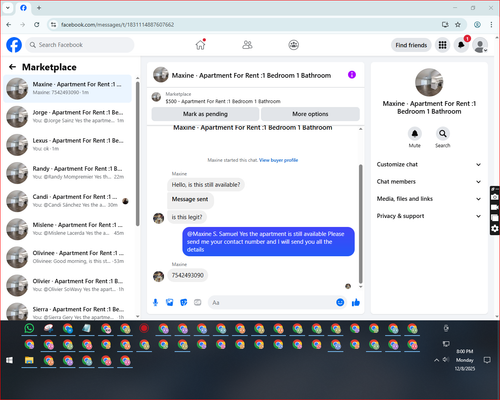Click the conversation list scrollbar
Viewport: 500px width, 400px height.
(x=138, y=153)
